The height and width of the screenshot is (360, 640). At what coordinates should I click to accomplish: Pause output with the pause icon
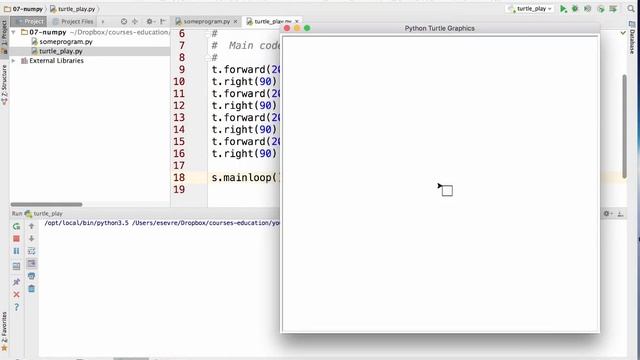coord(16,251)
